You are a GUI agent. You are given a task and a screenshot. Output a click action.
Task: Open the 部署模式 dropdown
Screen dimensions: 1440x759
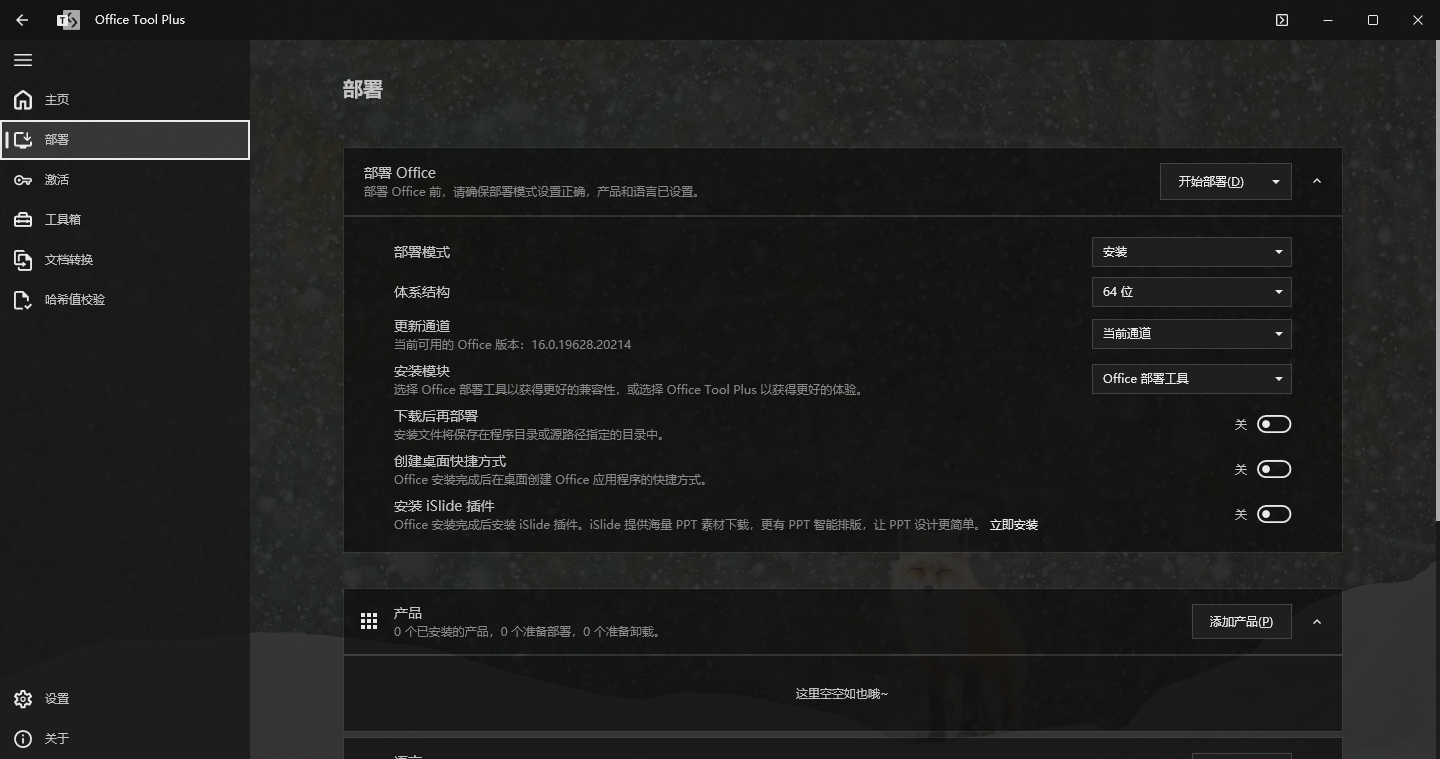tap(1191, 252)
